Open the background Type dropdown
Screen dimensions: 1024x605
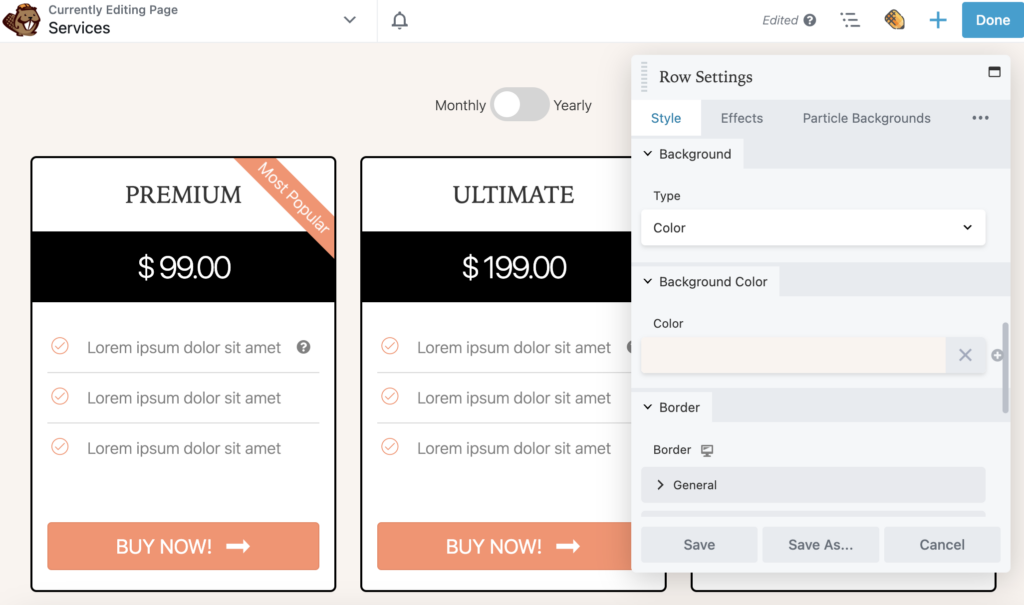(x=812, y=227)
